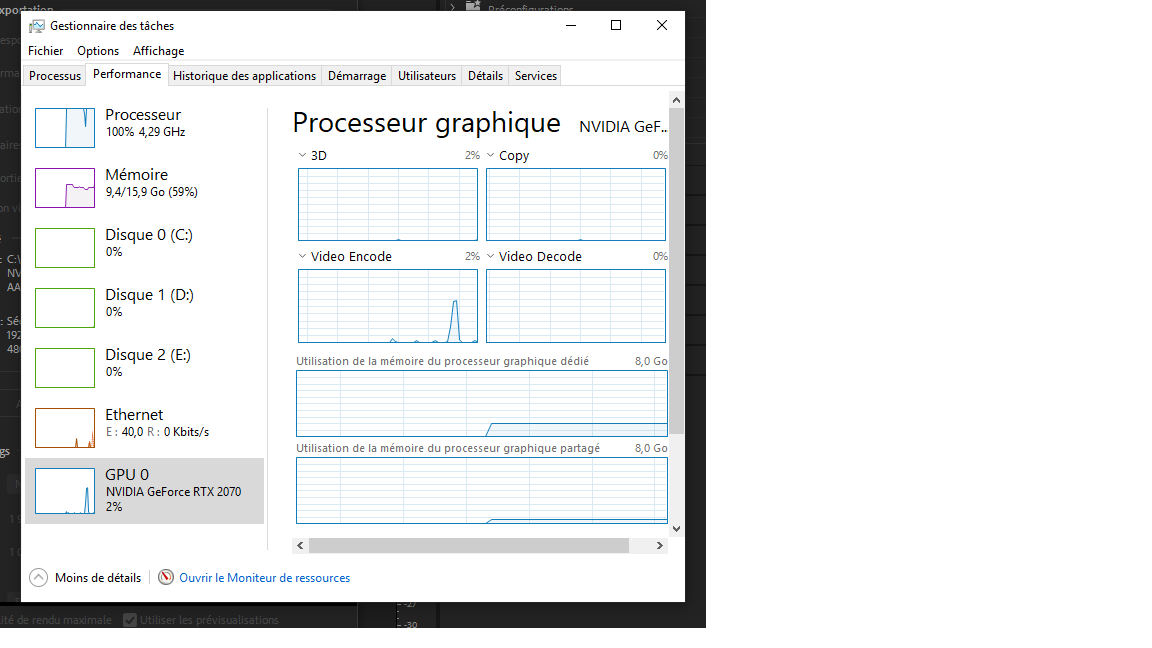
Task: Select GPU 0 NVIDIA GeForce RTX 2070
Action: pos(143,490)
